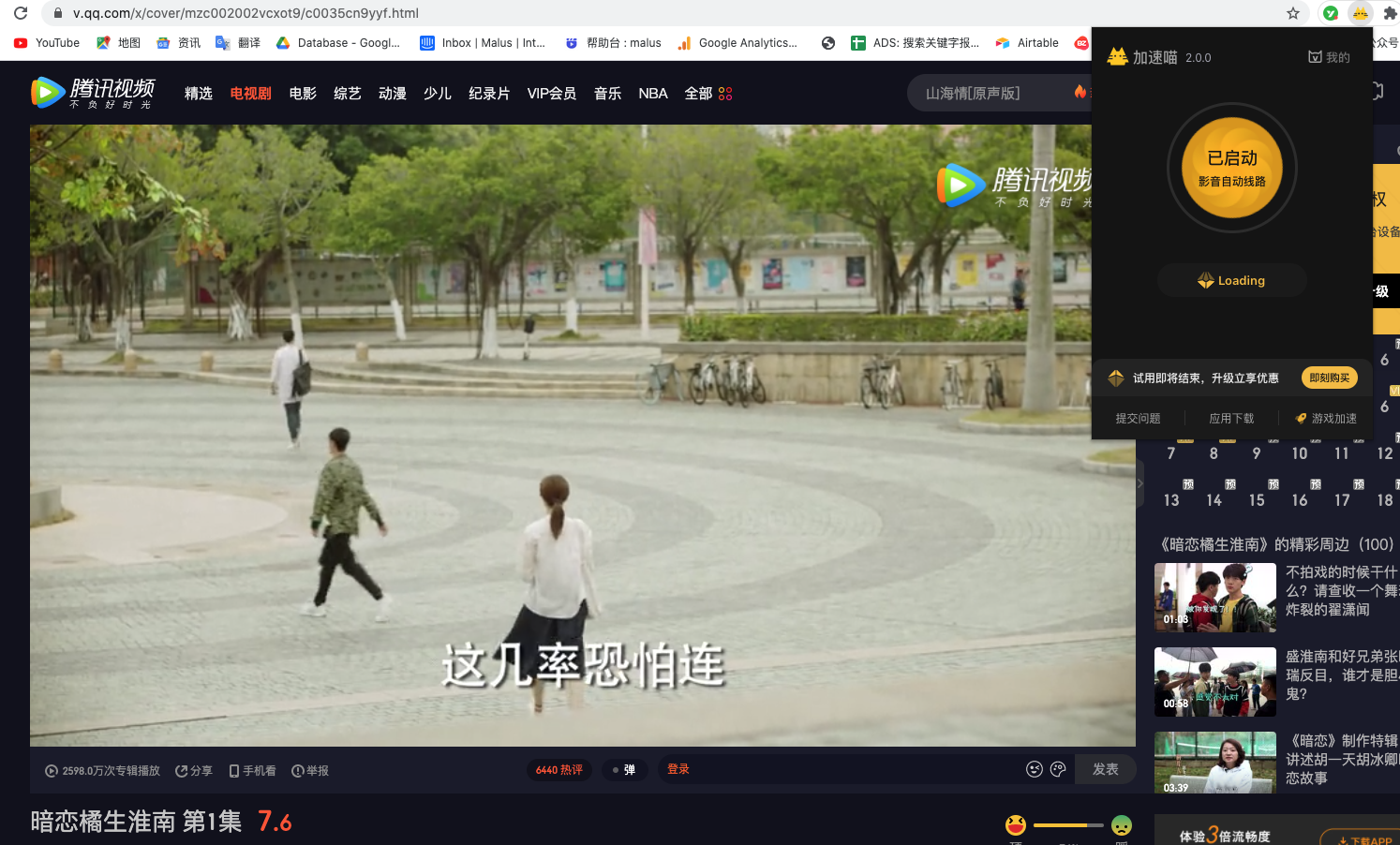Reload the page with the refresh icon
The image size is (1400, 845).
tap(21, 13)
